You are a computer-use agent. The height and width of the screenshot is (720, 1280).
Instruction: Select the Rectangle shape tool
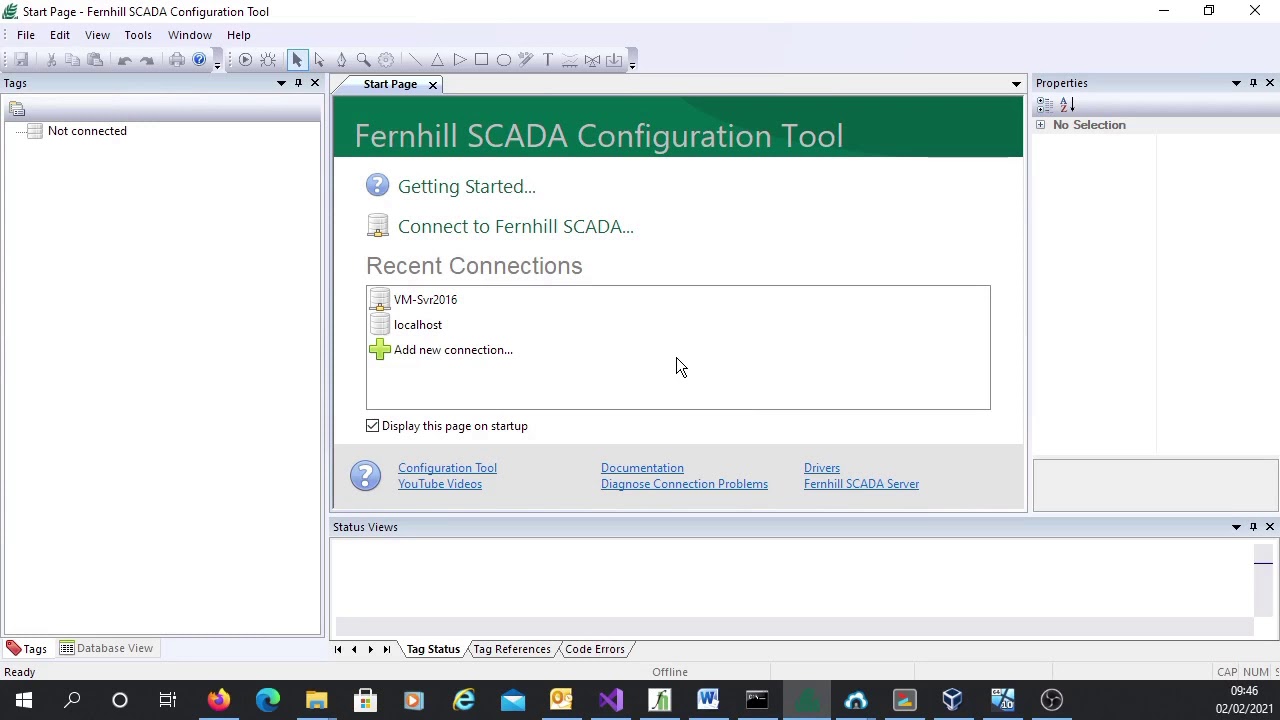pyautogui.click(x=481, y=60)
